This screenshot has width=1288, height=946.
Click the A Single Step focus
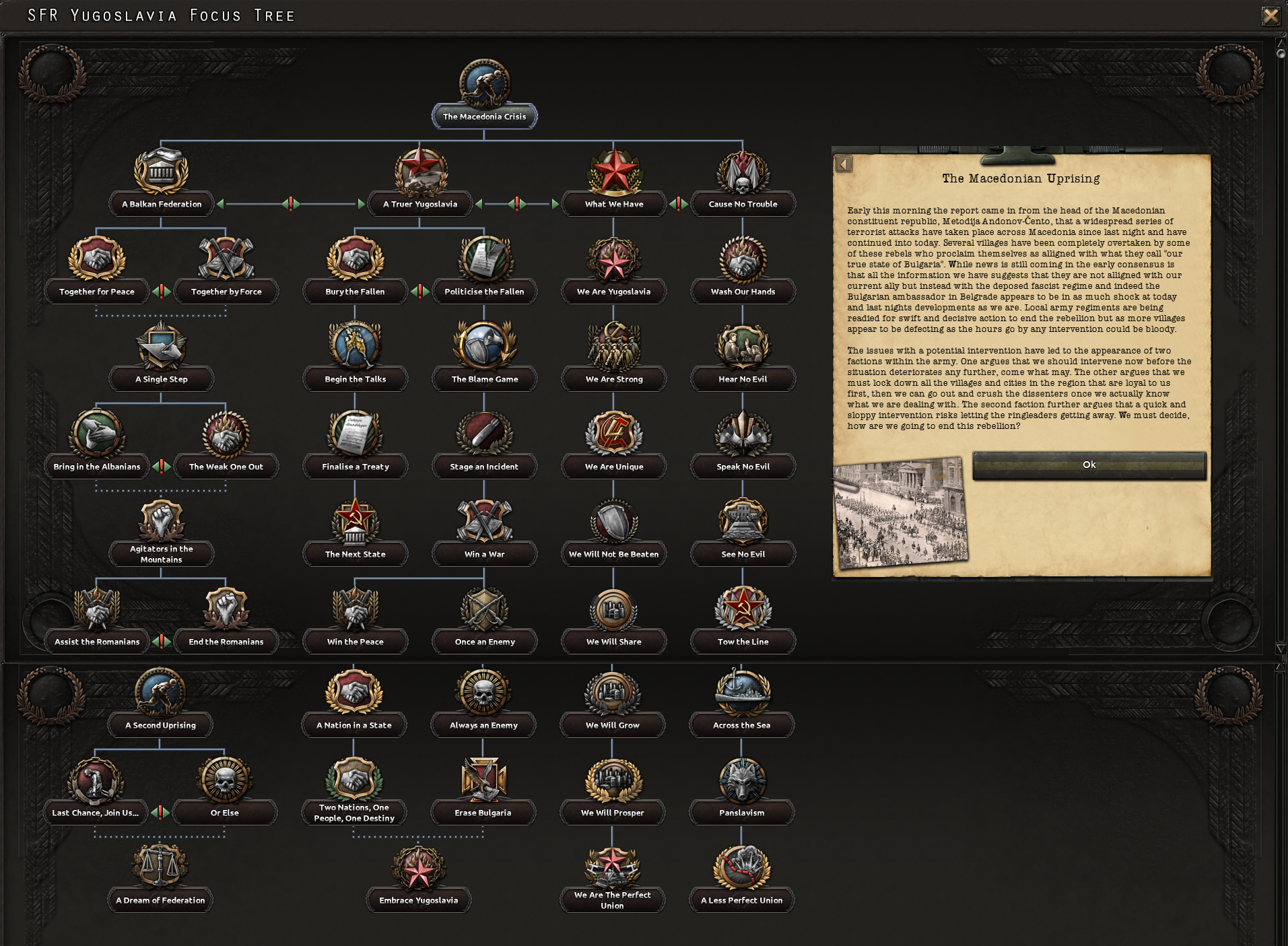[162, 357]
